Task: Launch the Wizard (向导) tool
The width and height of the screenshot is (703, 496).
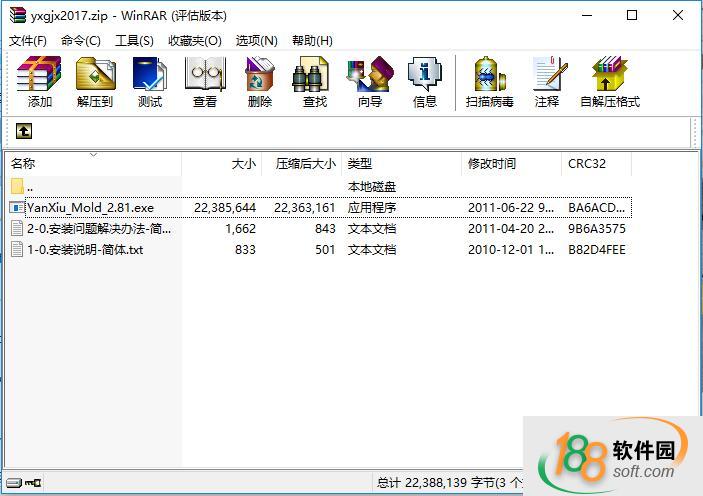Action: click(x=370, y=82)
